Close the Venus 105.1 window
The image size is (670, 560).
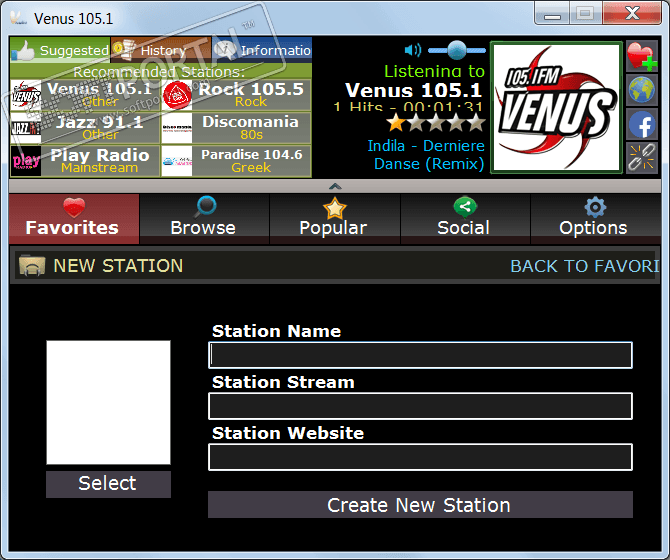632,14
